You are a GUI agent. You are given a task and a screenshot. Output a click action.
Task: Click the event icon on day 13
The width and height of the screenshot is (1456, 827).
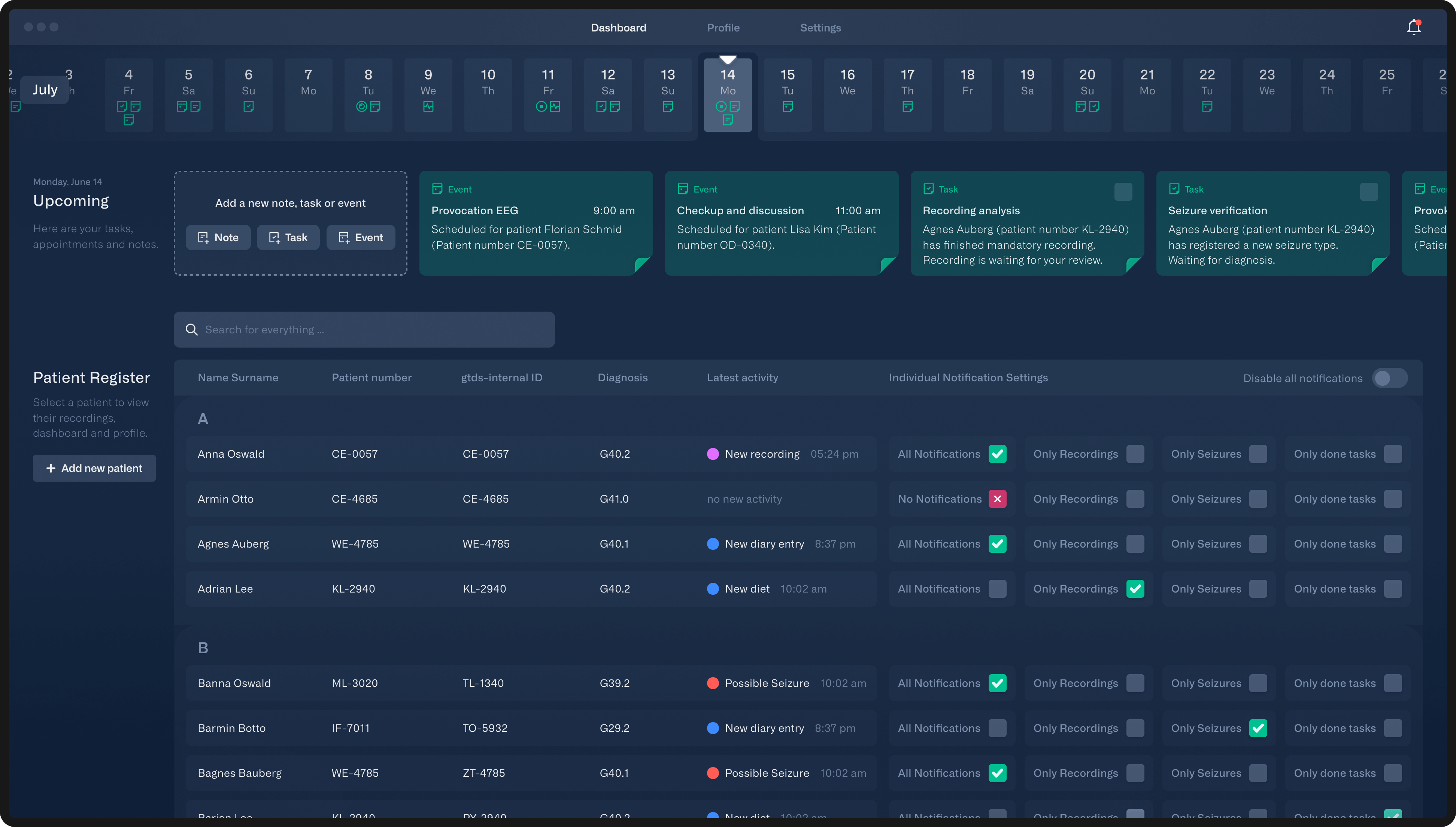click(x=668, y=106)
